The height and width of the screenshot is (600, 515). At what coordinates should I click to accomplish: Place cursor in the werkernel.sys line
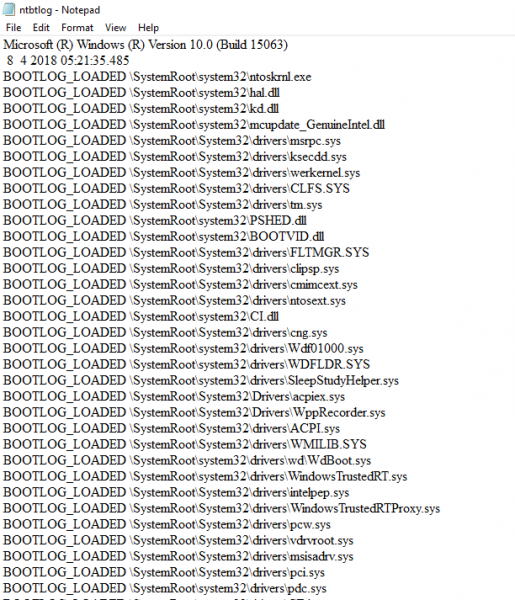(x=182, y=173)
